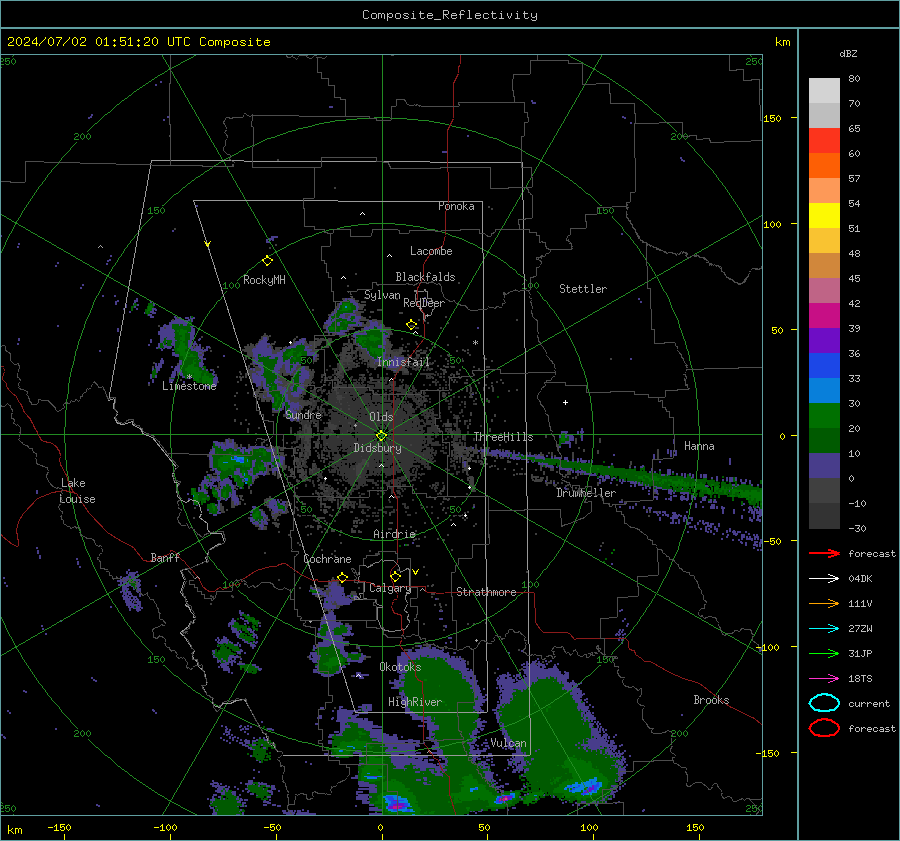The image size is (900, 841).
Task: Click the Strathmore city label
Action: pos(486,592)
